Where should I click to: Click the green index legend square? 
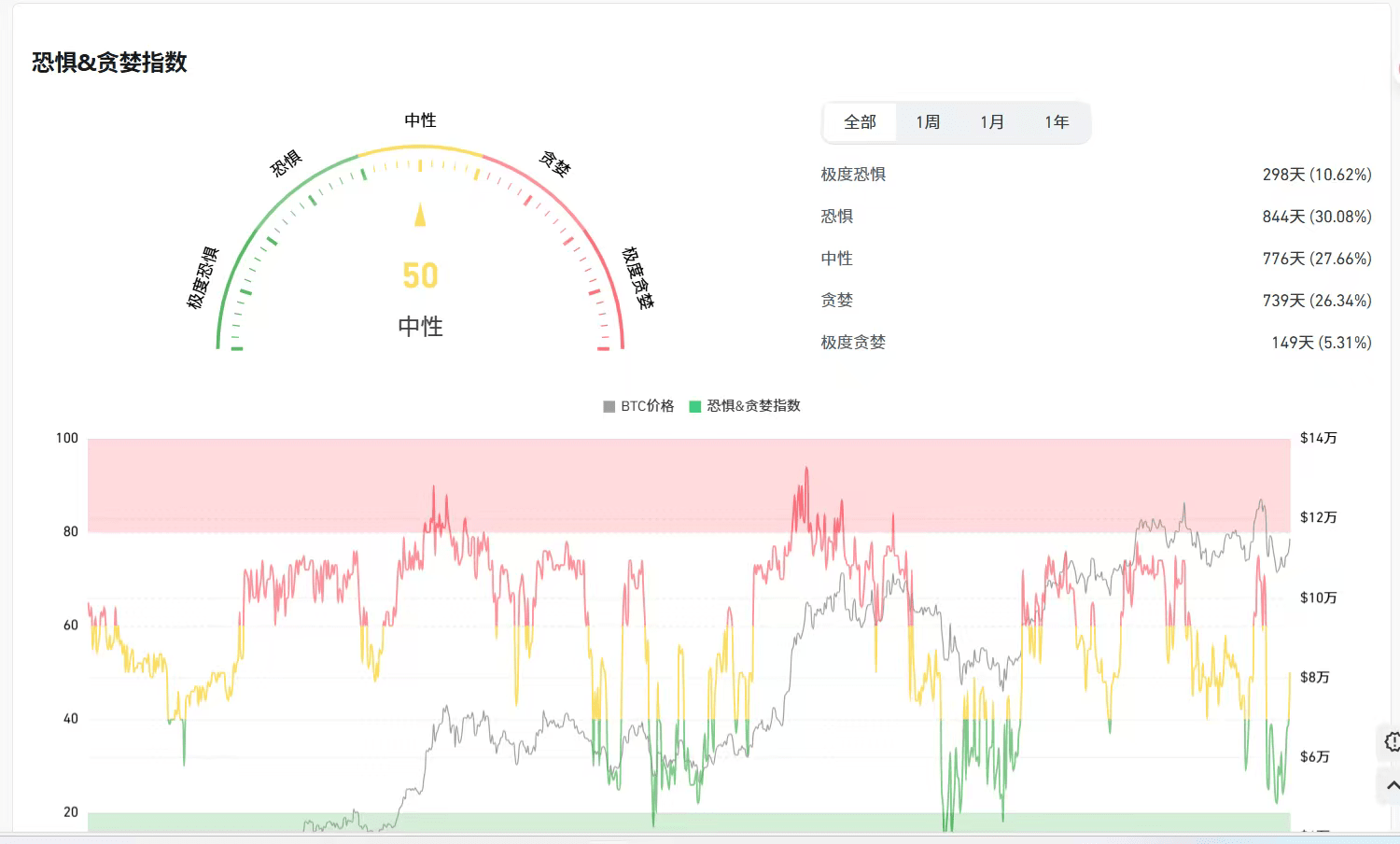[x=694, y=406]
